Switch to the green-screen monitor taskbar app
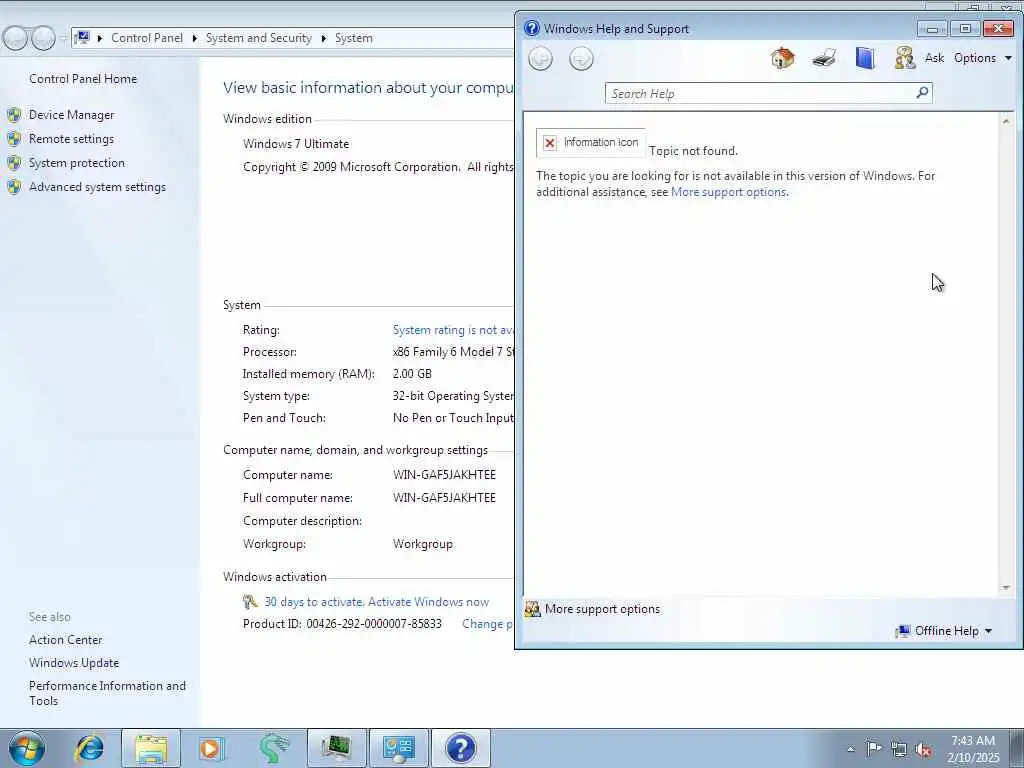 coord(336,748)
